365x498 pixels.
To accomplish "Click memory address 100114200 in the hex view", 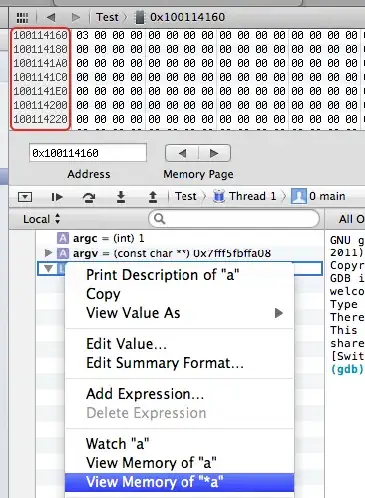I will coord(40,105).
